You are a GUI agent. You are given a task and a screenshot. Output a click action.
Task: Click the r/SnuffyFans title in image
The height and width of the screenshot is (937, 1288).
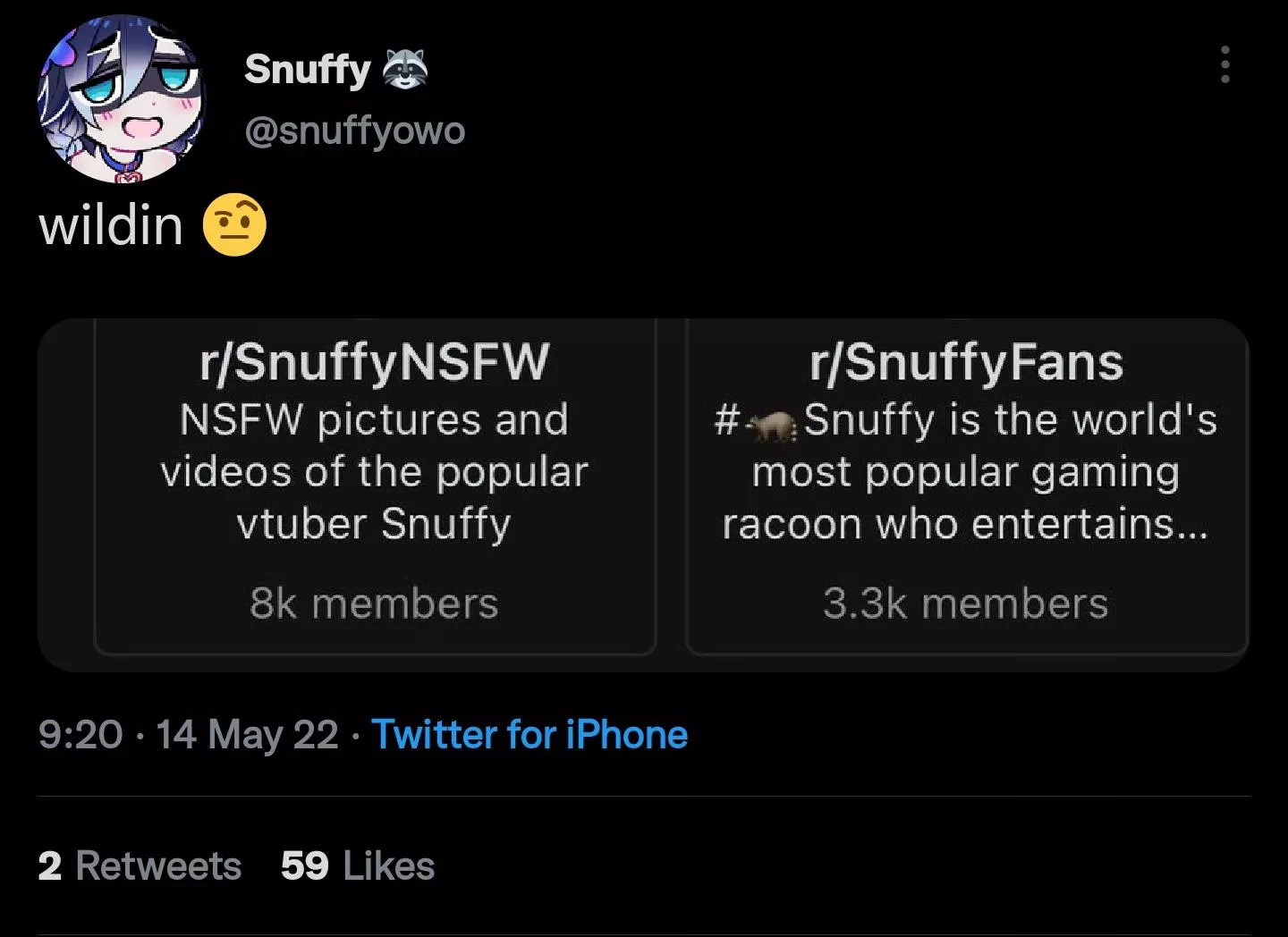pyautogui.click(x=966, y=362)
